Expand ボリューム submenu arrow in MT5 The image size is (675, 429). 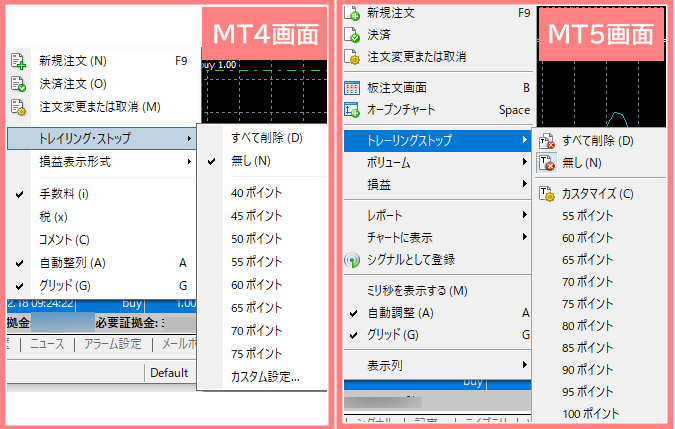(524, 162)
